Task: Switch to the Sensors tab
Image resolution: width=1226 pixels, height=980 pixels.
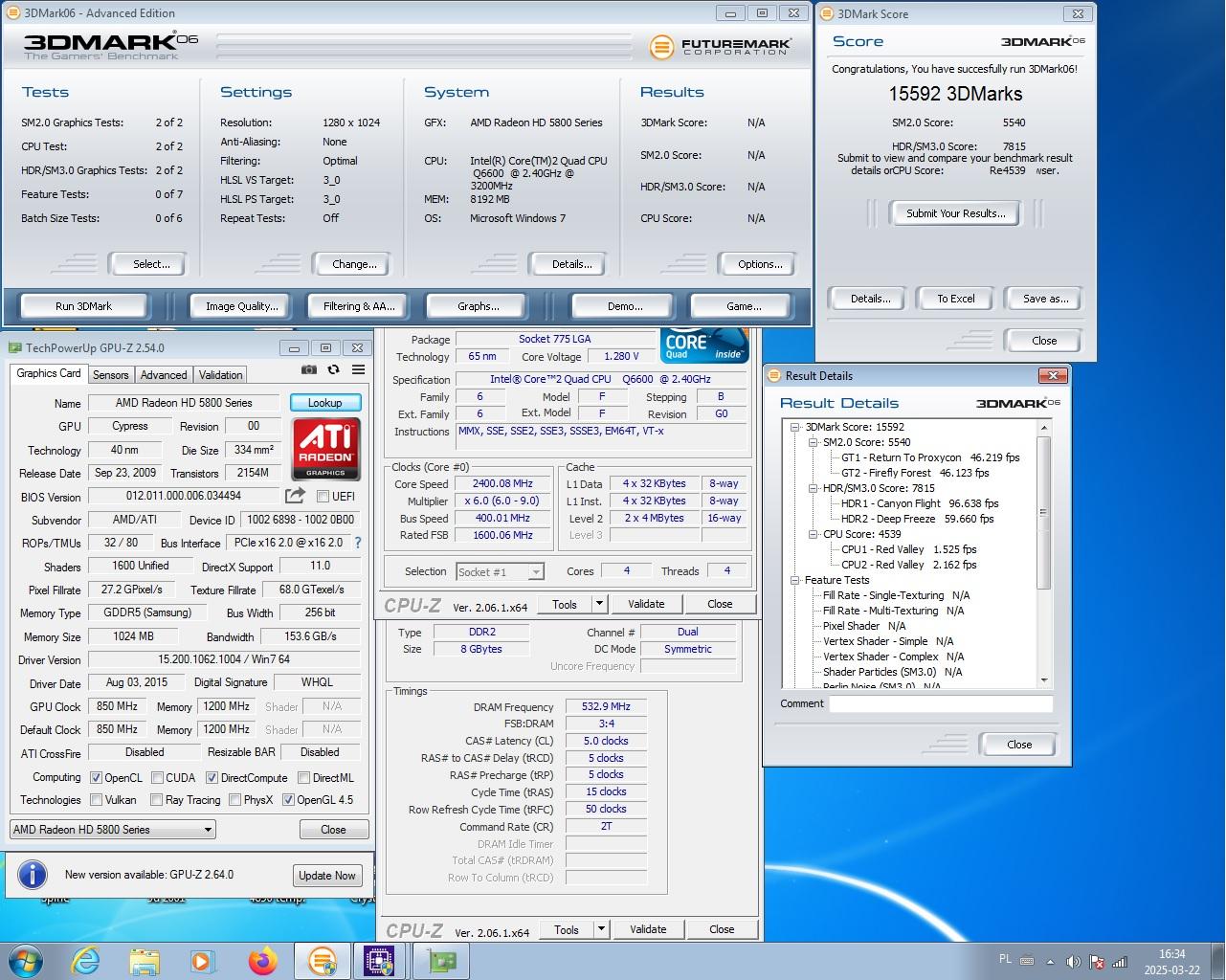Action: pos(110,375)
